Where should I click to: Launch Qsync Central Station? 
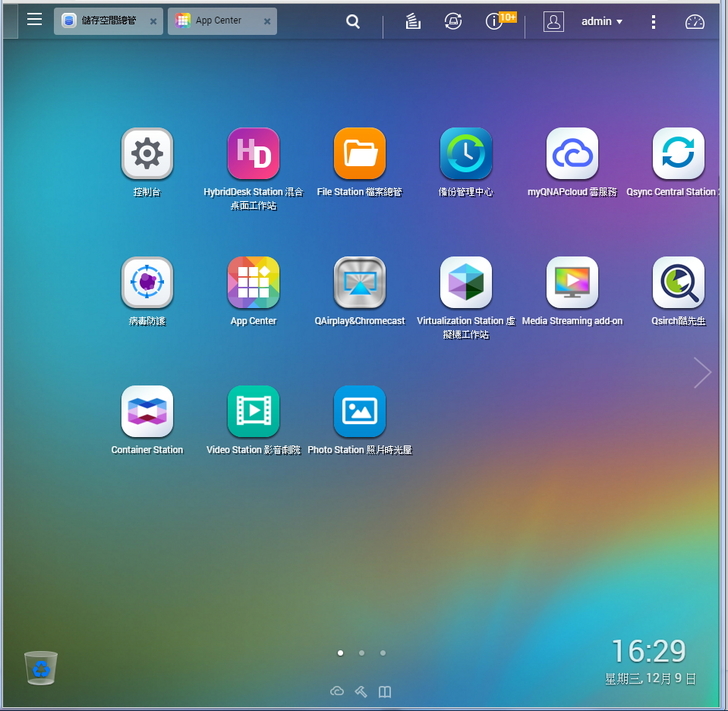coord(678,153)
